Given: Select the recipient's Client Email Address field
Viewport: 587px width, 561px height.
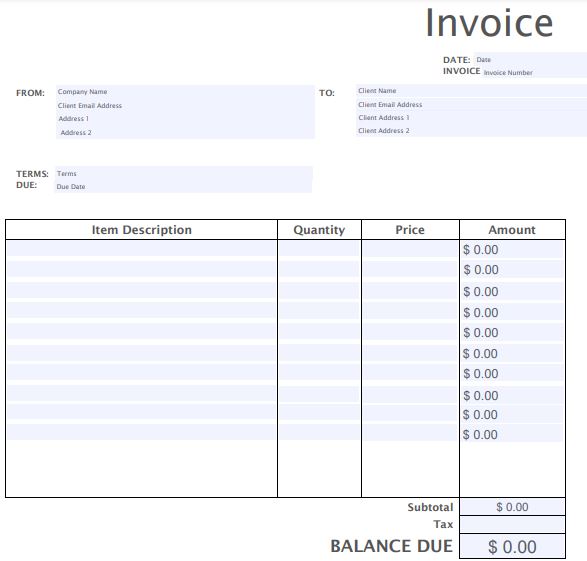Looking at the screenshot, I should (471, 104).
